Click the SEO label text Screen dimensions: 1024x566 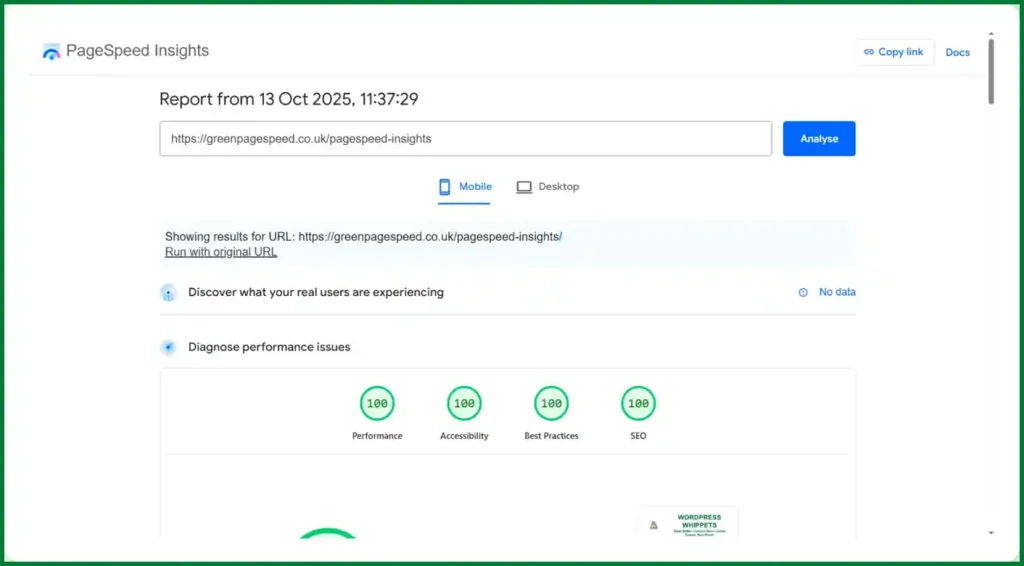tap(638, 436)
